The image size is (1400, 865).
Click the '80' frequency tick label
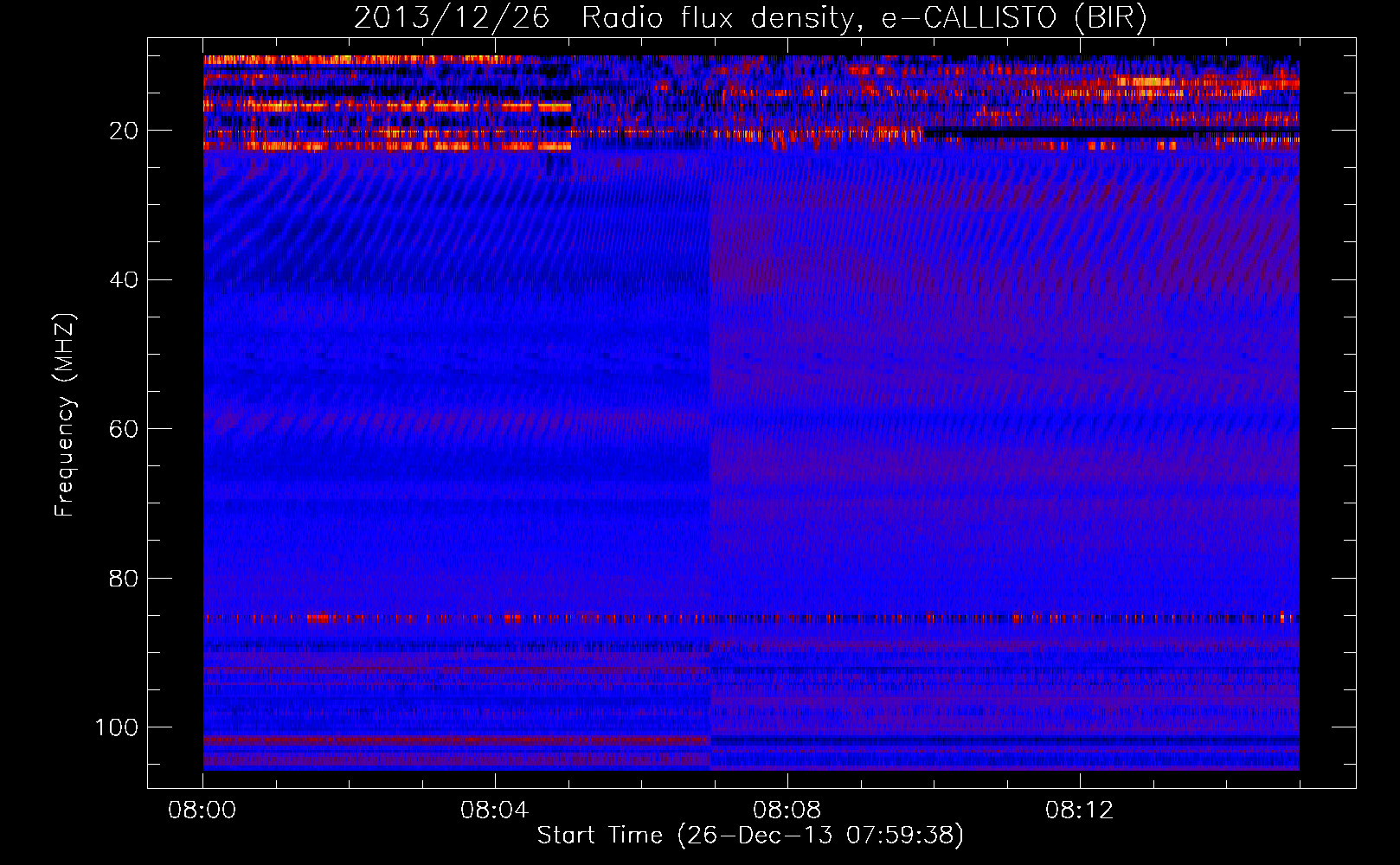(124, 578)
